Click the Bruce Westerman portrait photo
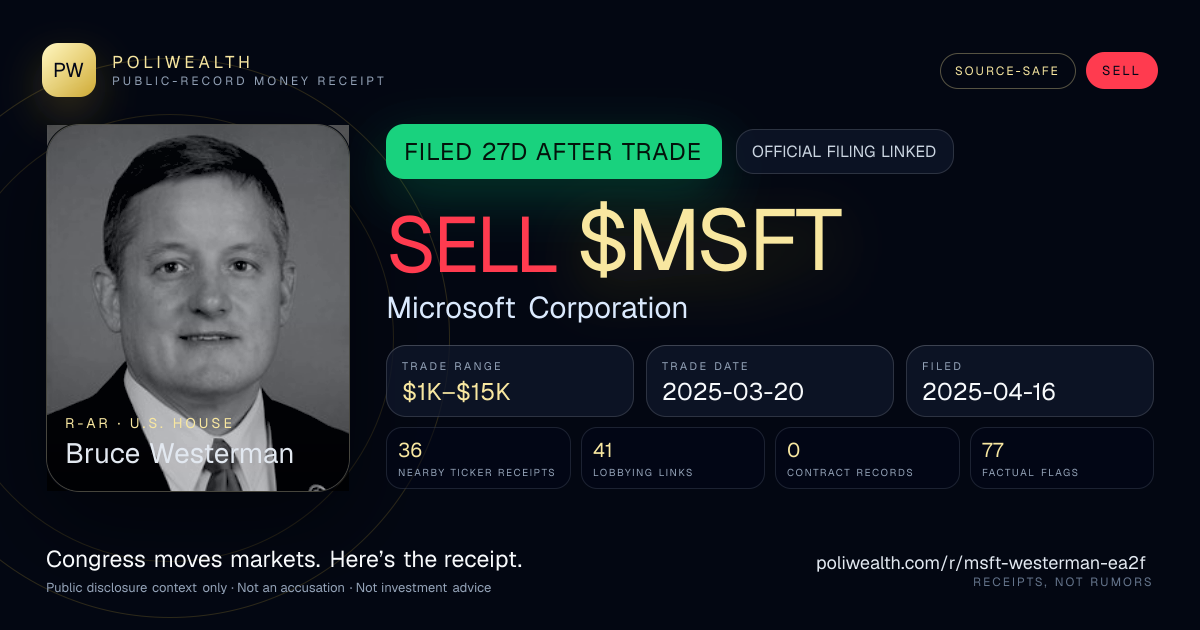Image resolution: width=1200 pixels, height=630 pixels. click(x=198, y=308)
